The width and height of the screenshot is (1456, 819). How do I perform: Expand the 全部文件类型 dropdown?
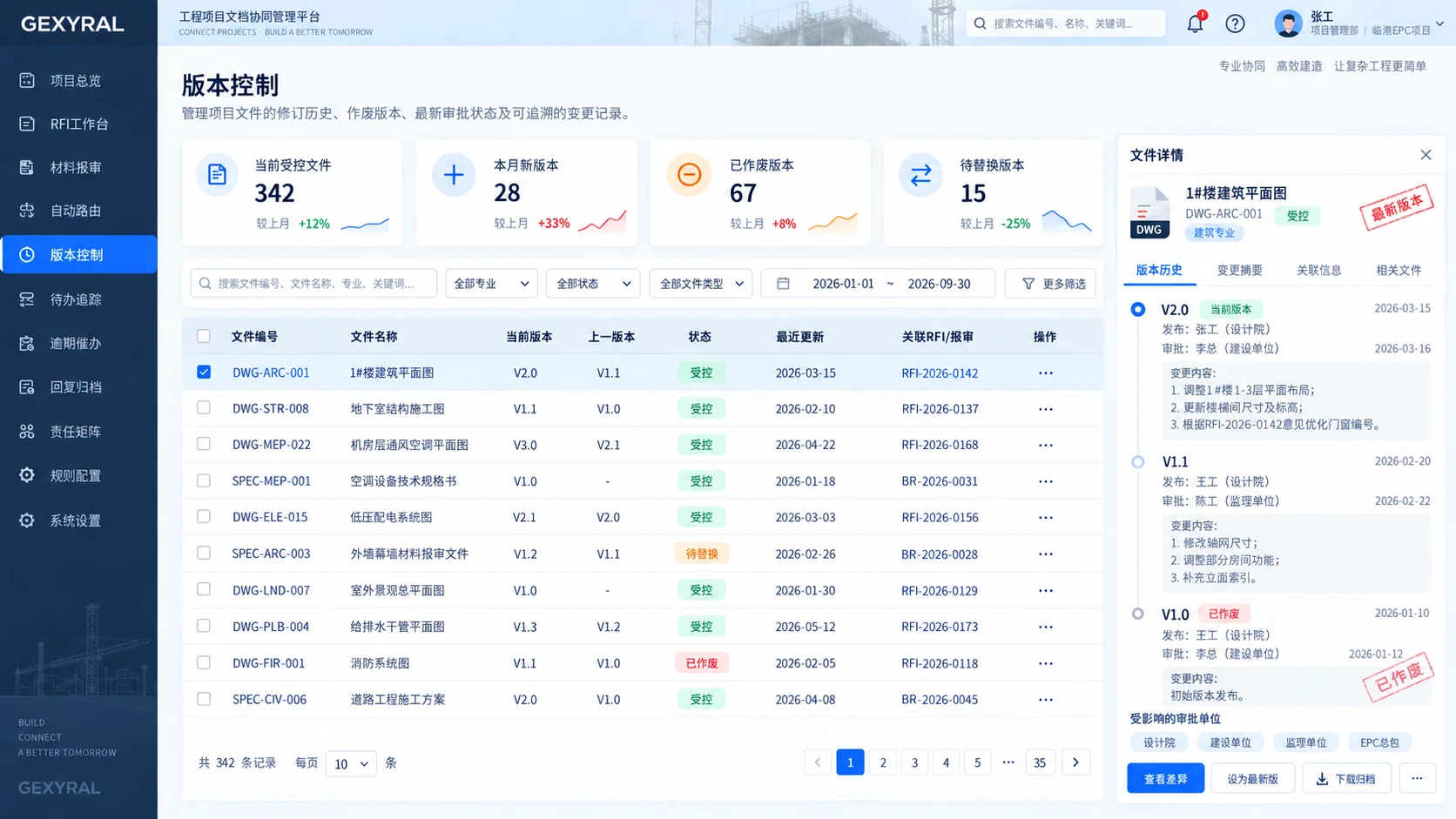pyautogui.click(x=701, y=284)
